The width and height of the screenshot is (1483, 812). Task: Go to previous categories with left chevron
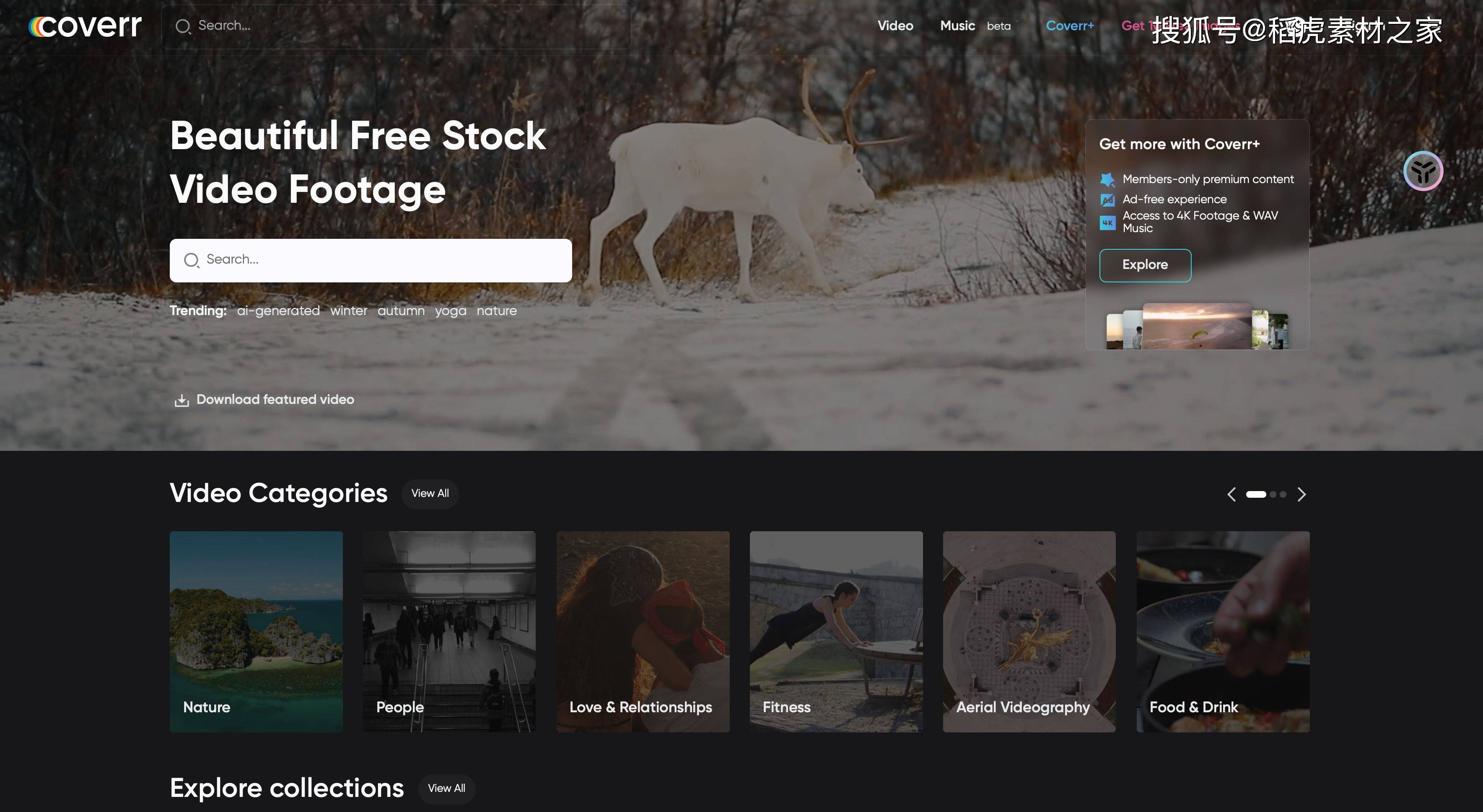click(1232, 494)
